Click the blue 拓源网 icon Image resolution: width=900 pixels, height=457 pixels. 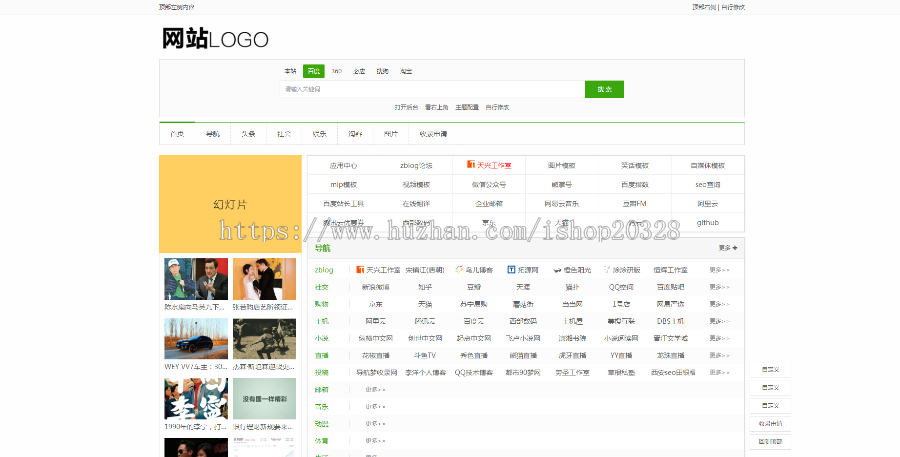tap(511, 270)
